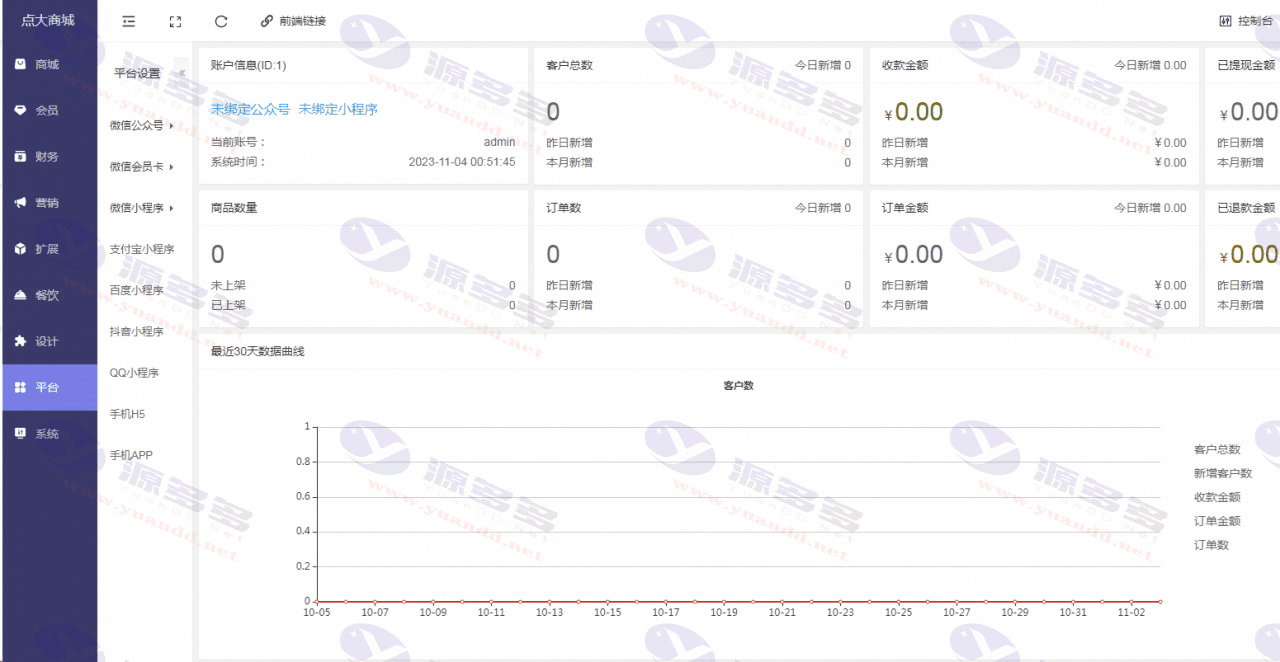The image size is (1280, 662).
Task: Toggle the 客户总数 chart legend
Action: (1217, 449)
